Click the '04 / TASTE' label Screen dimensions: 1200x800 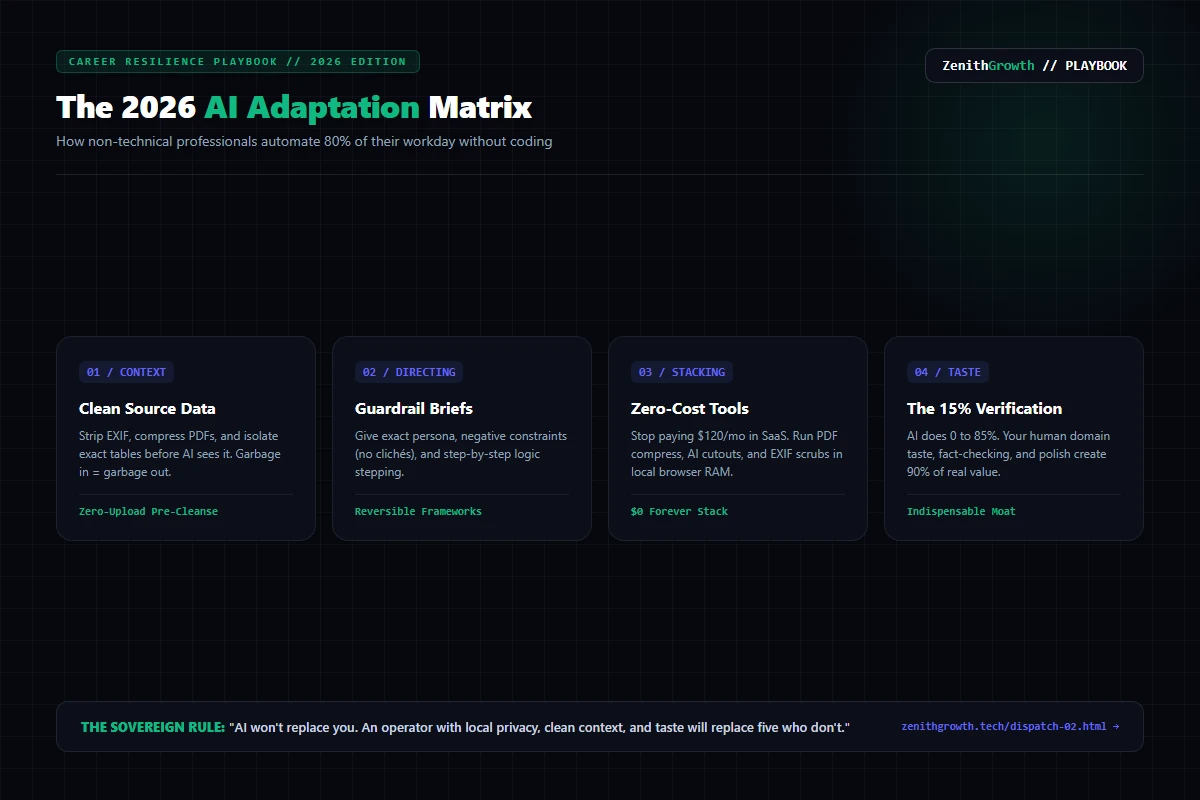coord(948,372)
